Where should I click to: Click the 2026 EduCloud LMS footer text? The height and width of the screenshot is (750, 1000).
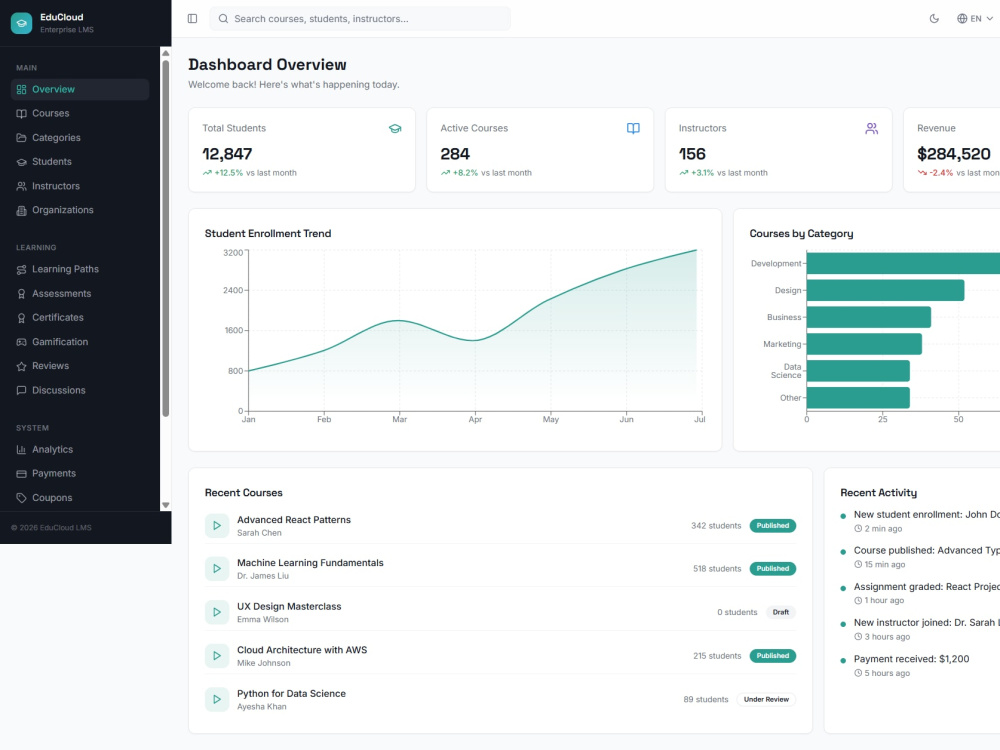point(51,527)
